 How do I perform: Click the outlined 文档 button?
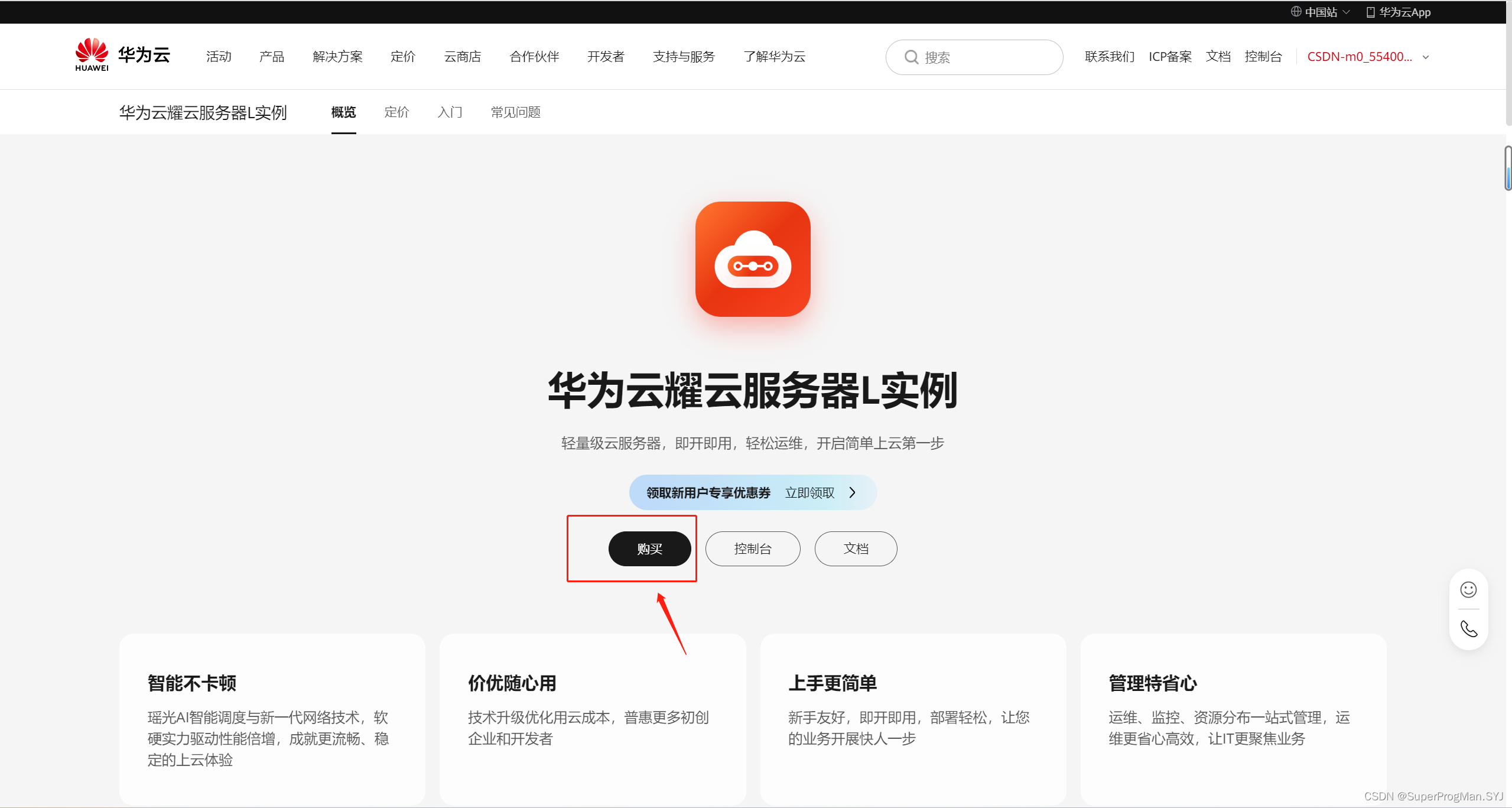(x=855, y=549)
